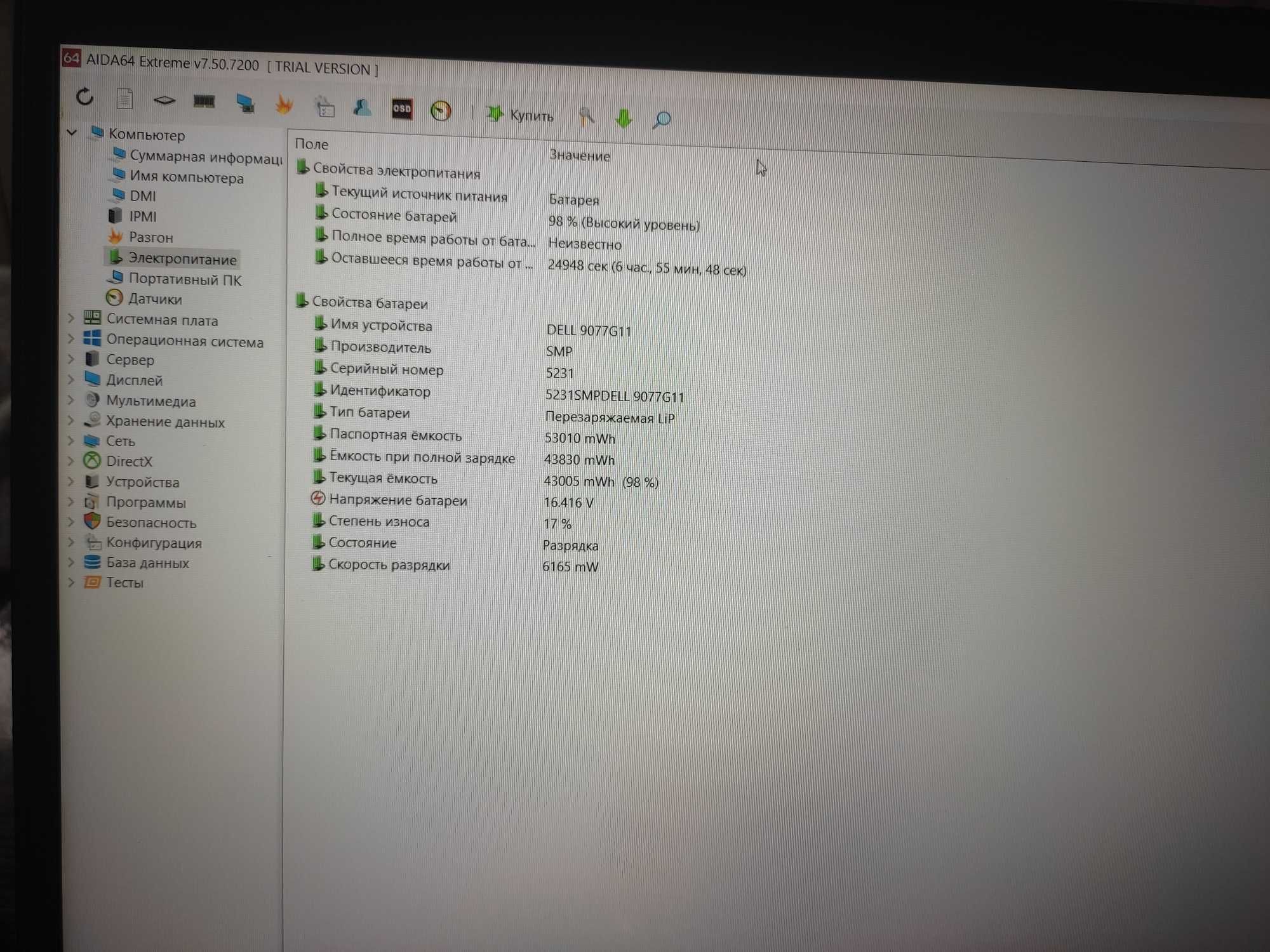Expand the DirectX node
The image size is (1270, 952).
70,461
